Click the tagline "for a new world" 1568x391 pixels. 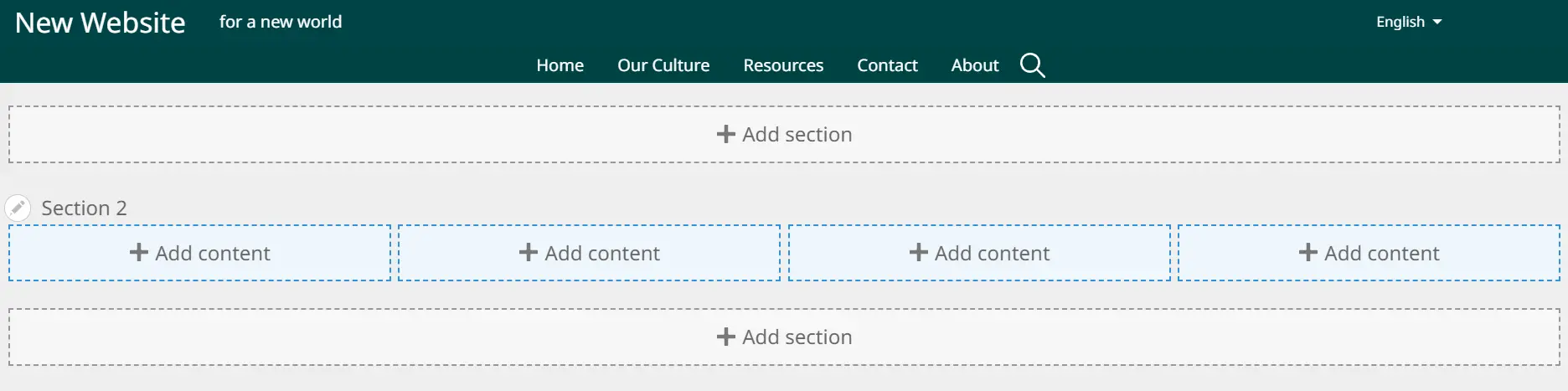[x=281, y=22]
